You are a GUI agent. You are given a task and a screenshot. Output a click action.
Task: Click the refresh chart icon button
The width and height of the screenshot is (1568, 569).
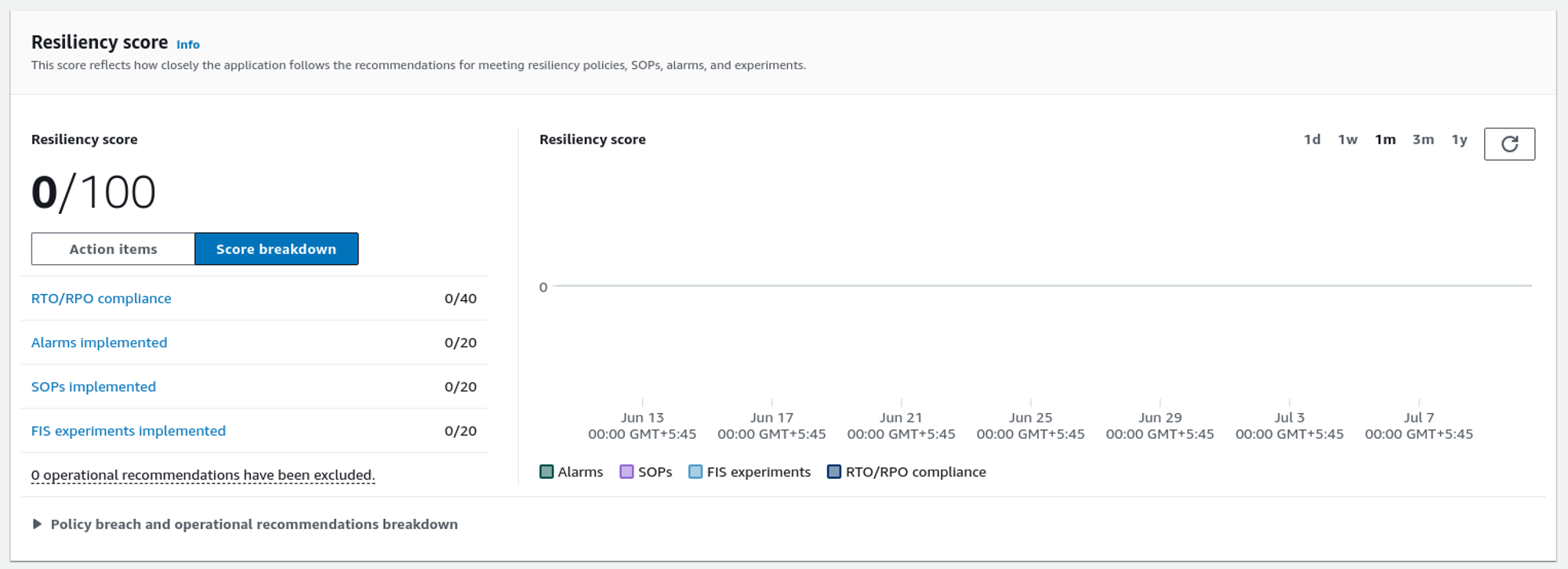click(1508, 144)
